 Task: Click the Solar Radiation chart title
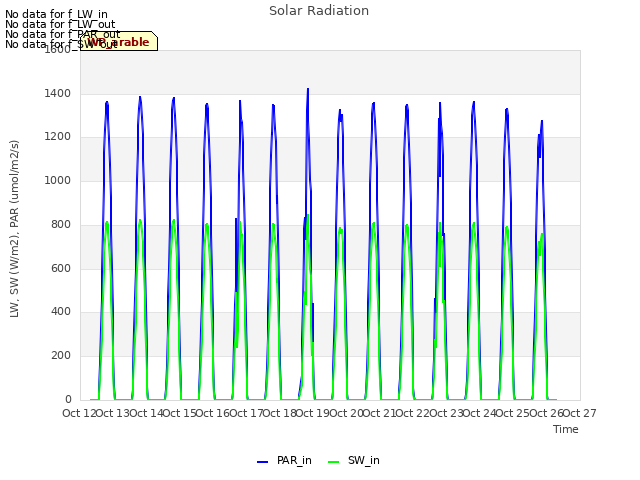coord(319,11)
